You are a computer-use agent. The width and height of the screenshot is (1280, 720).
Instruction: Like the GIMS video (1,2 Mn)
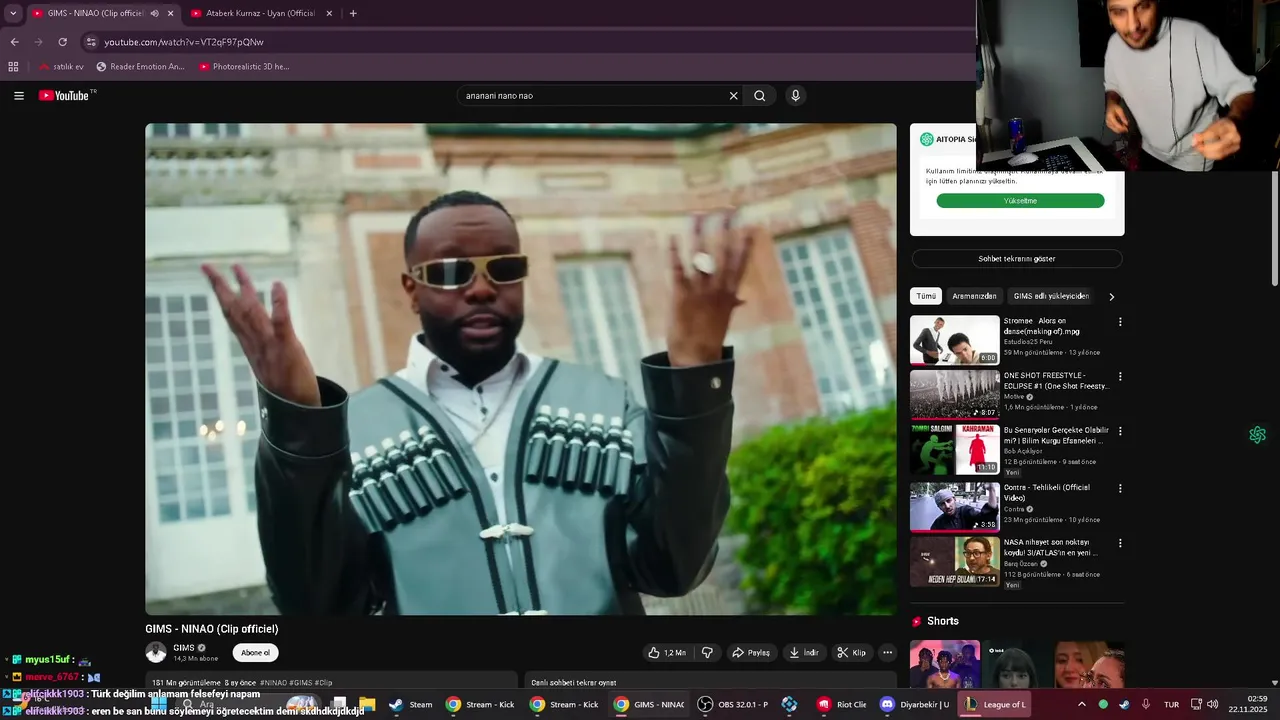tap(666, 653)
